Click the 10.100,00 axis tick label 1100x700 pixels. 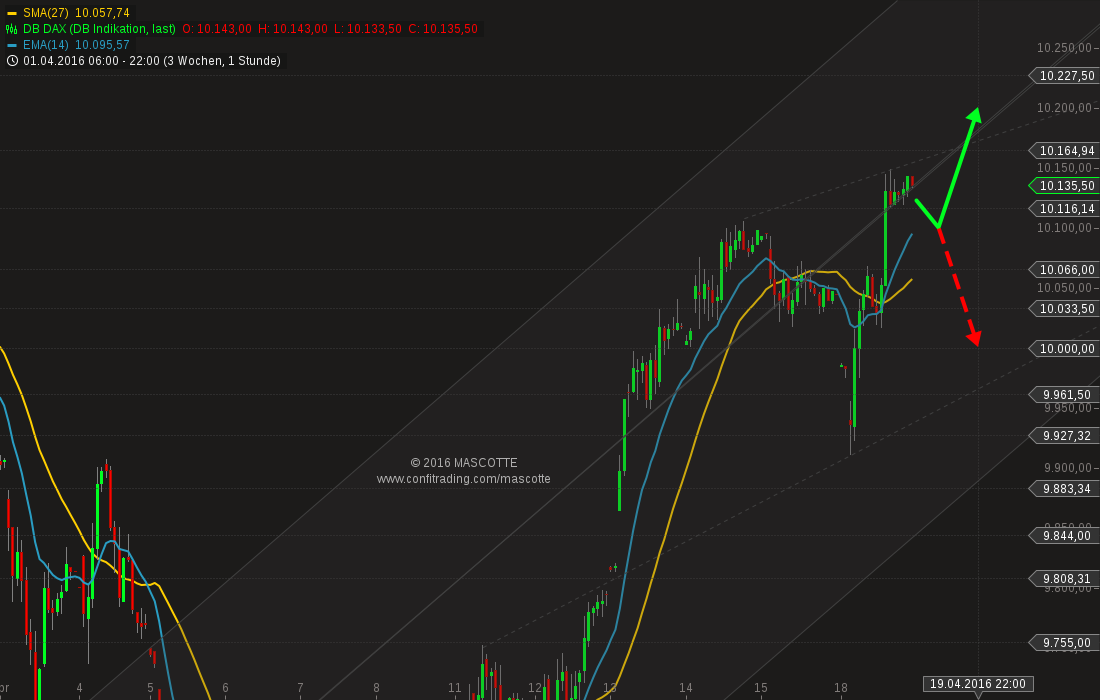point(1064,228)
